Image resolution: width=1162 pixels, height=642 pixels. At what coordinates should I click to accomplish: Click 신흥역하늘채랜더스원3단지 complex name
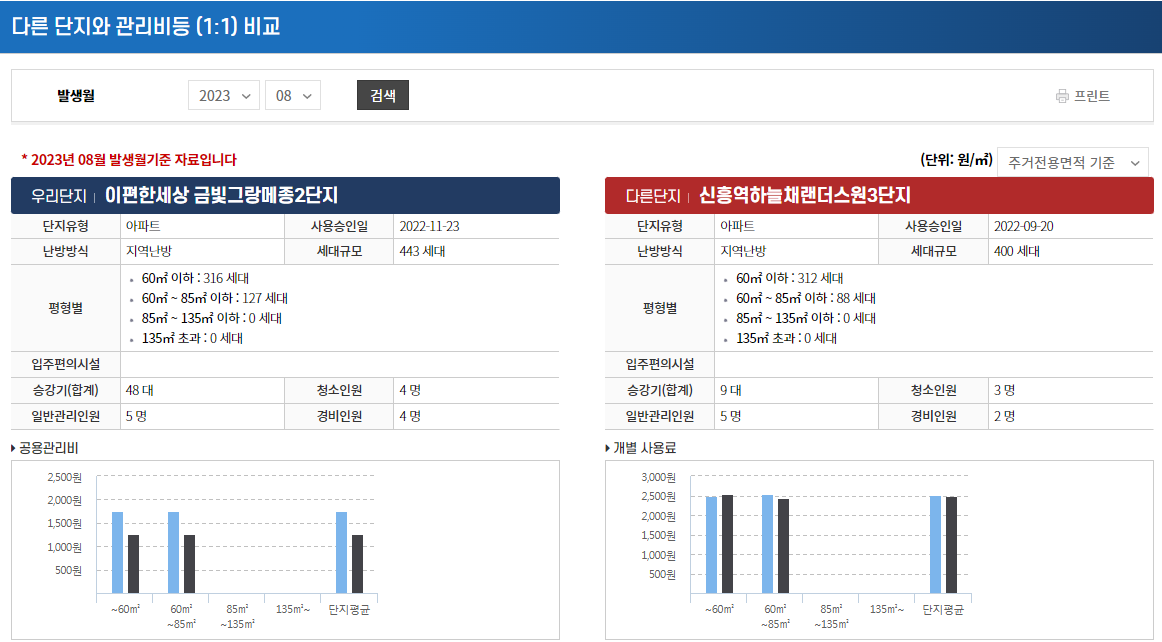805,196
